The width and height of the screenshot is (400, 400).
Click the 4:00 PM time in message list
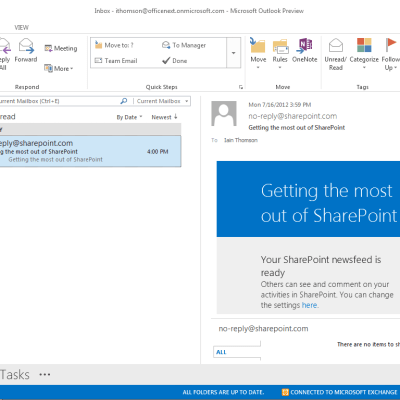[157, 152]
